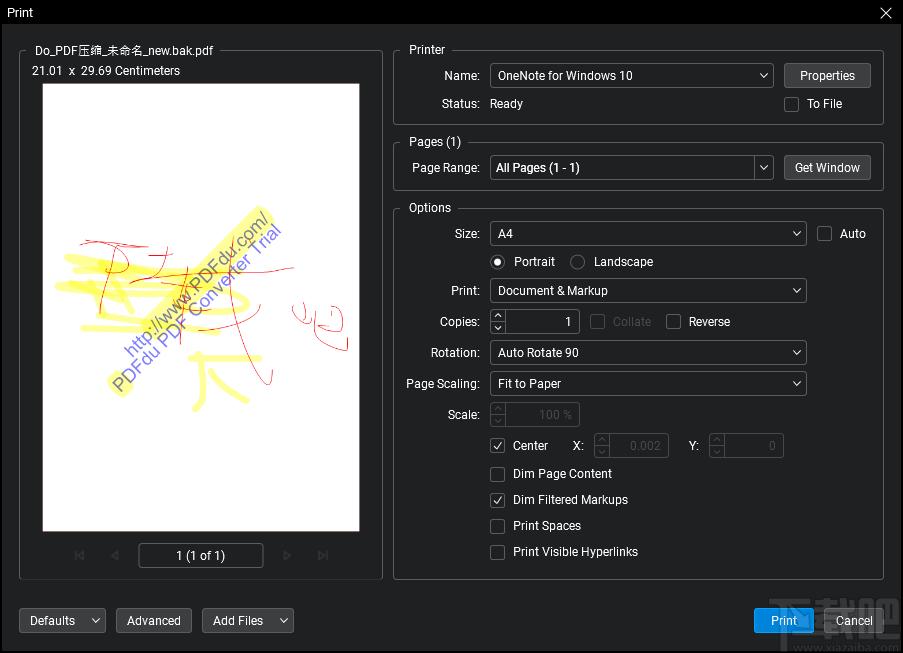Enable the Print Spaces checkbox
The image size is (903, 653).
(498, 526)
